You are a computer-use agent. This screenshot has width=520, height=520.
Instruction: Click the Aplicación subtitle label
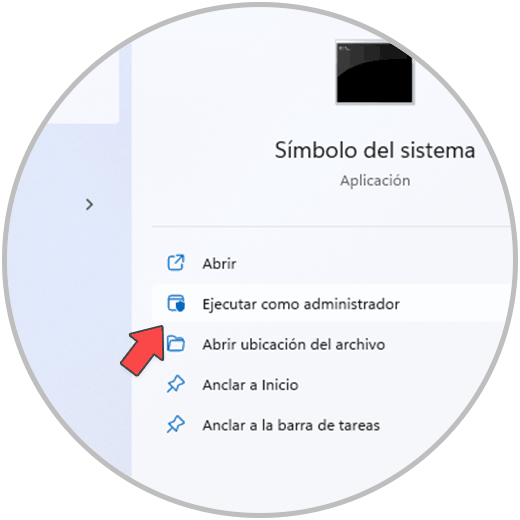pos(375,181)
